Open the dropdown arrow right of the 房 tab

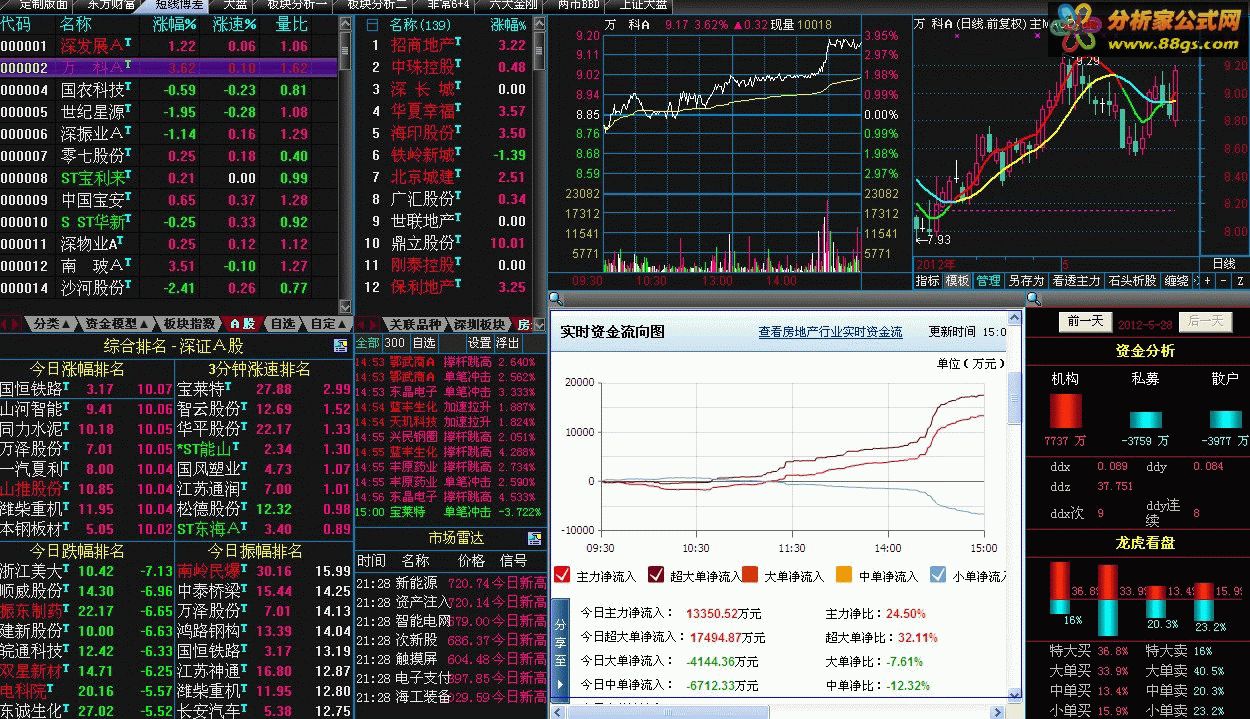pos(539,324)
